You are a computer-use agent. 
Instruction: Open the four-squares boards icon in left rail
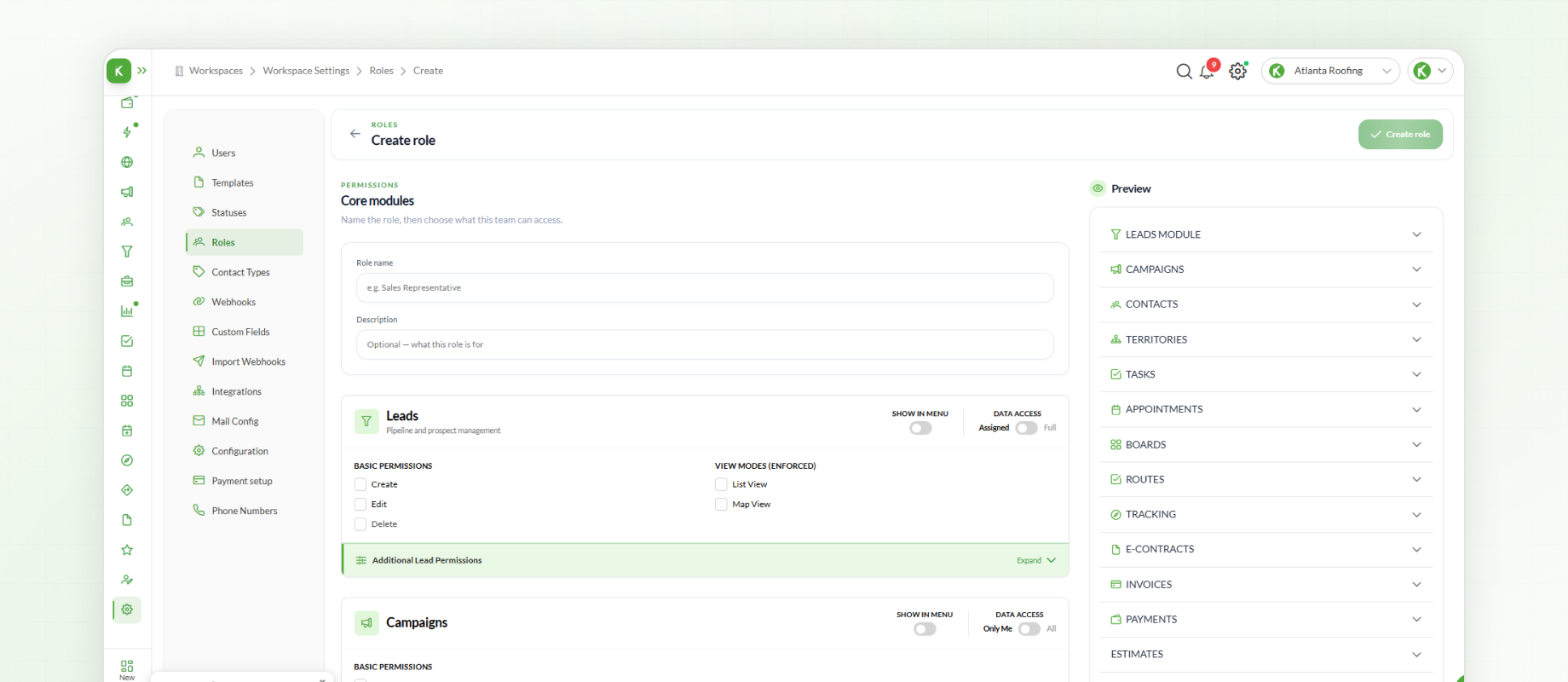click(127, 401)
